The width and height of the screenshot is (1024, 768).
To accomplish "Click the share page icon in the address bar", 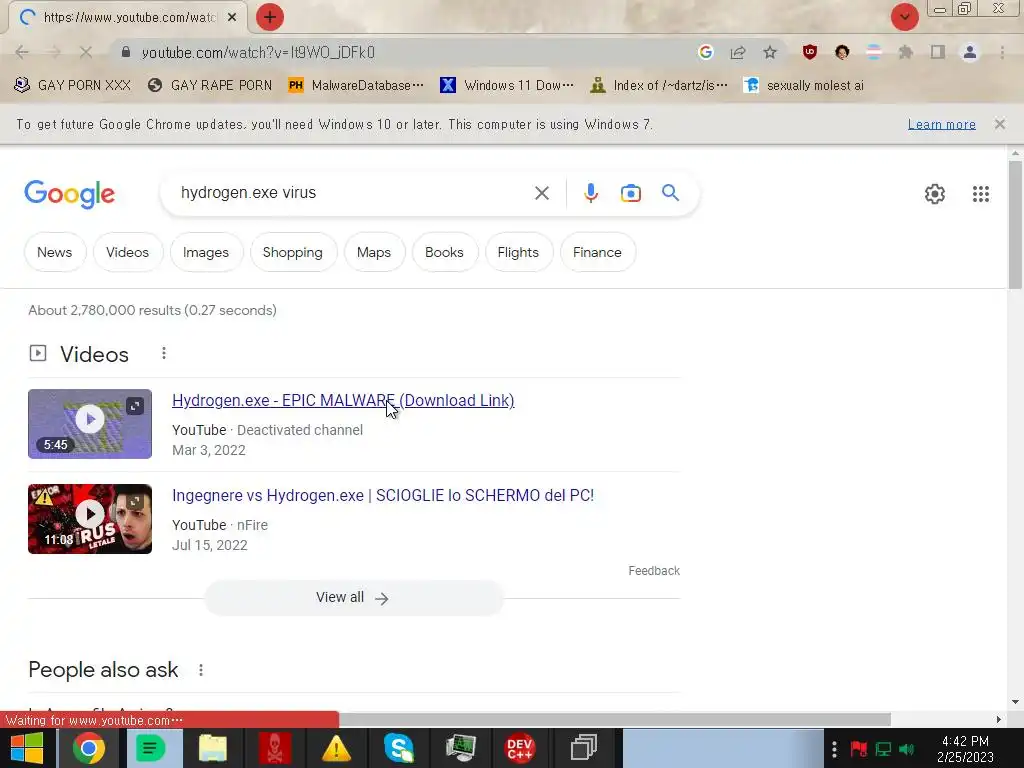I will point(738,52).
